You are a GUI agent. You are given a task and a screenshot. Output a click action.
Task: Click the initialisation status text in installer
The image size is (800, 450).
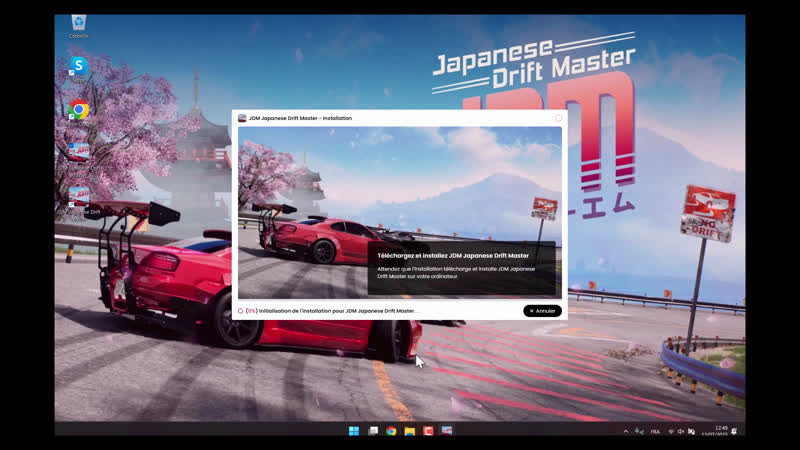[x=332, y=311]
